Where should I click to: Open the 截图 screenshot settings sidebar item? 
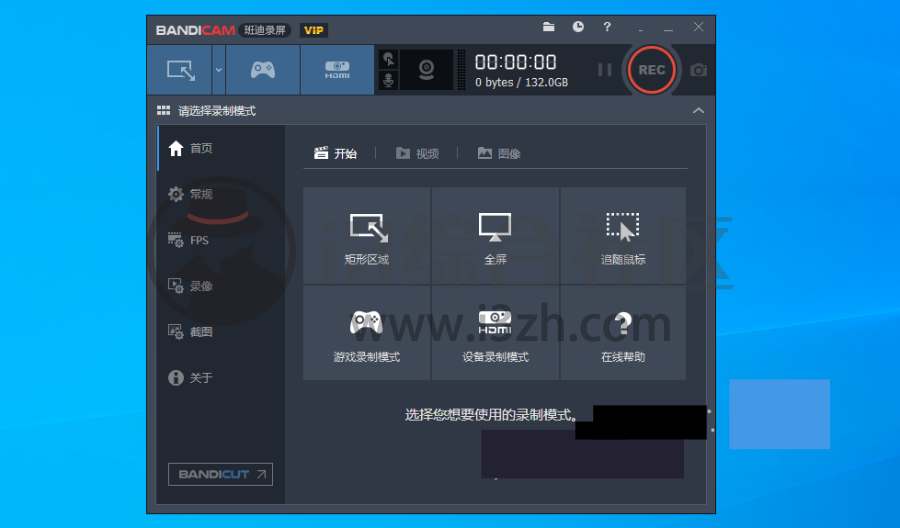point(221,332)
